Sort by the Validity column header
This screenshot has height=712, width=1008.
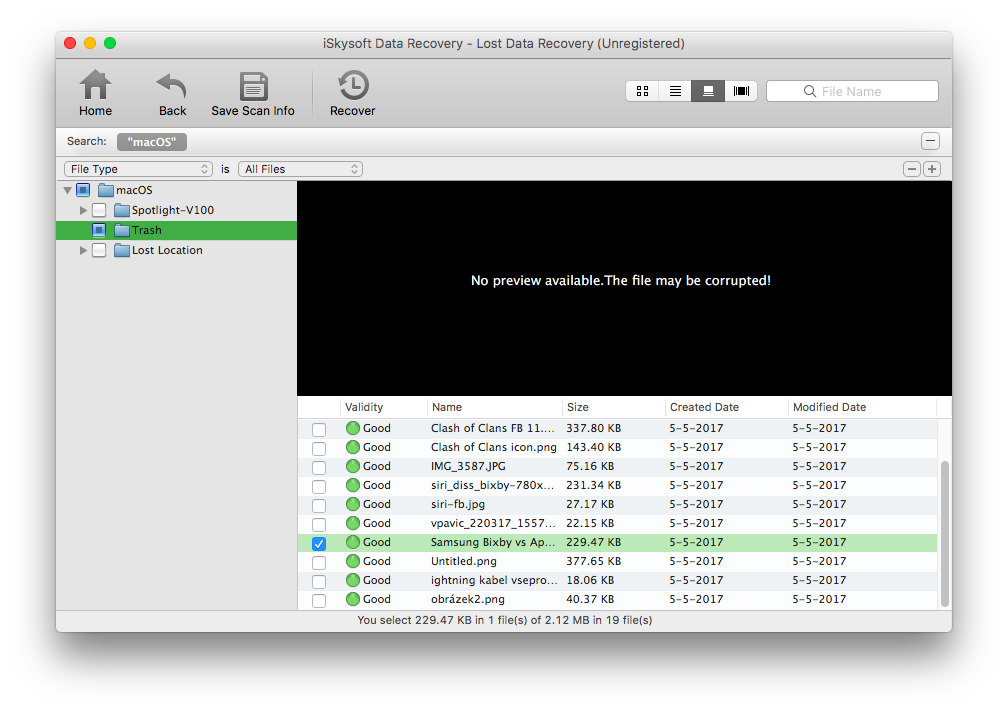383,407
